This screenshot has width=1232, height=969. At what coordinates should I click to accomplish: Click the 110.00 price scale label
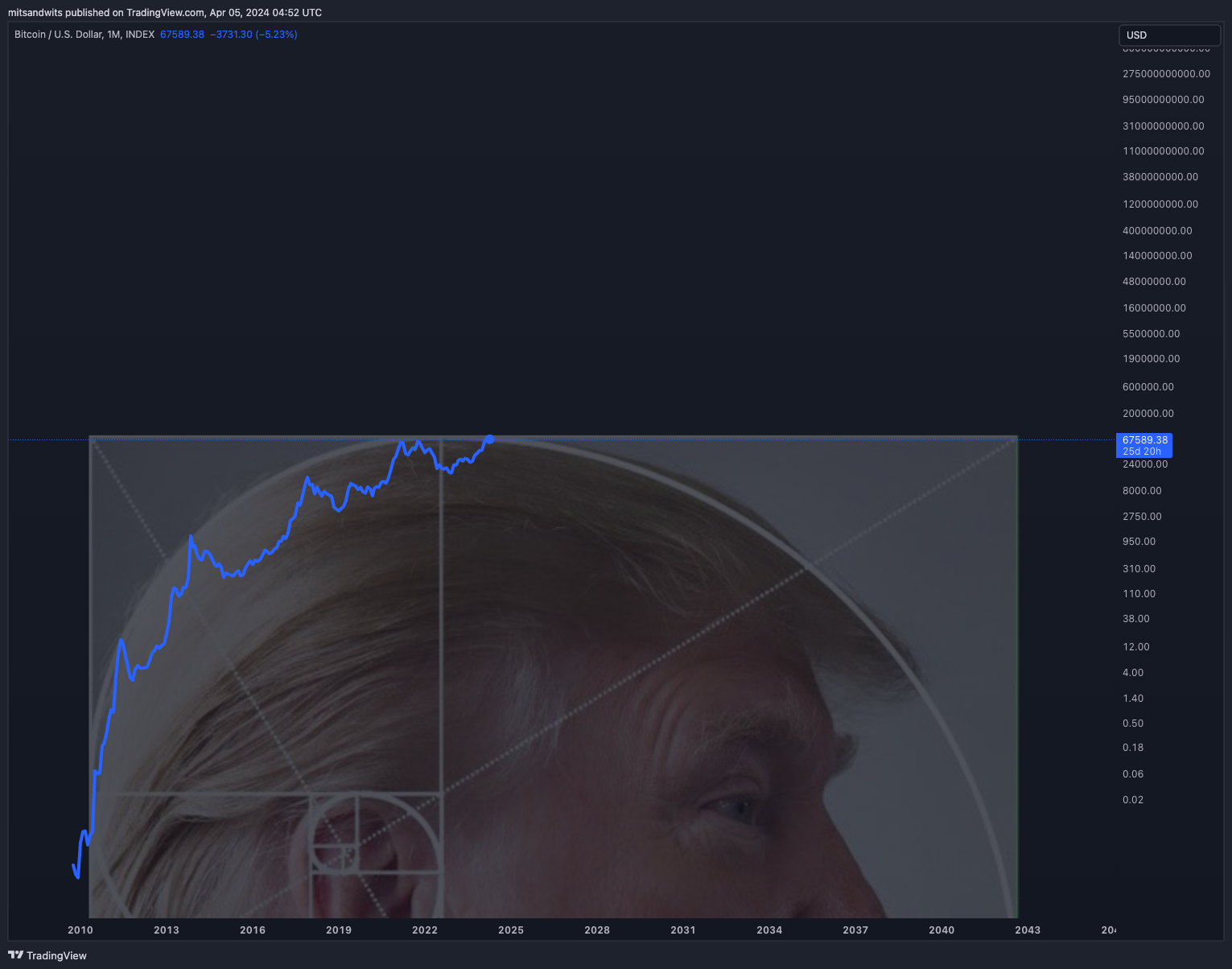(1139, 593)
